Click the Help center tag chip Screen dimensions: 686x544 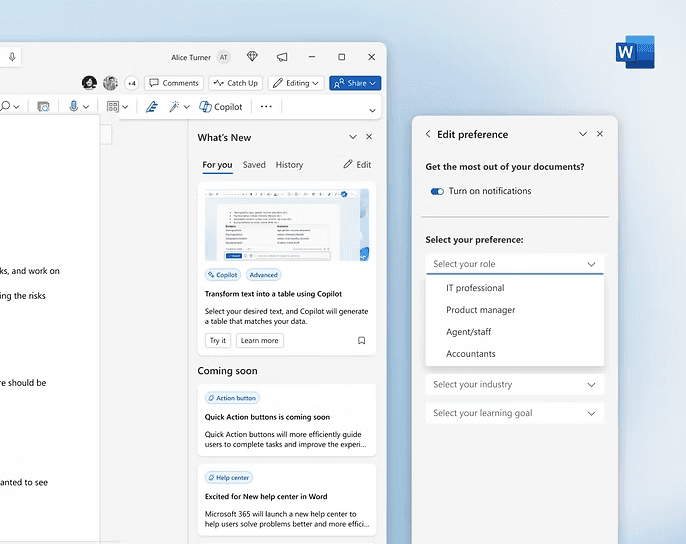click(x=229, y=477)
